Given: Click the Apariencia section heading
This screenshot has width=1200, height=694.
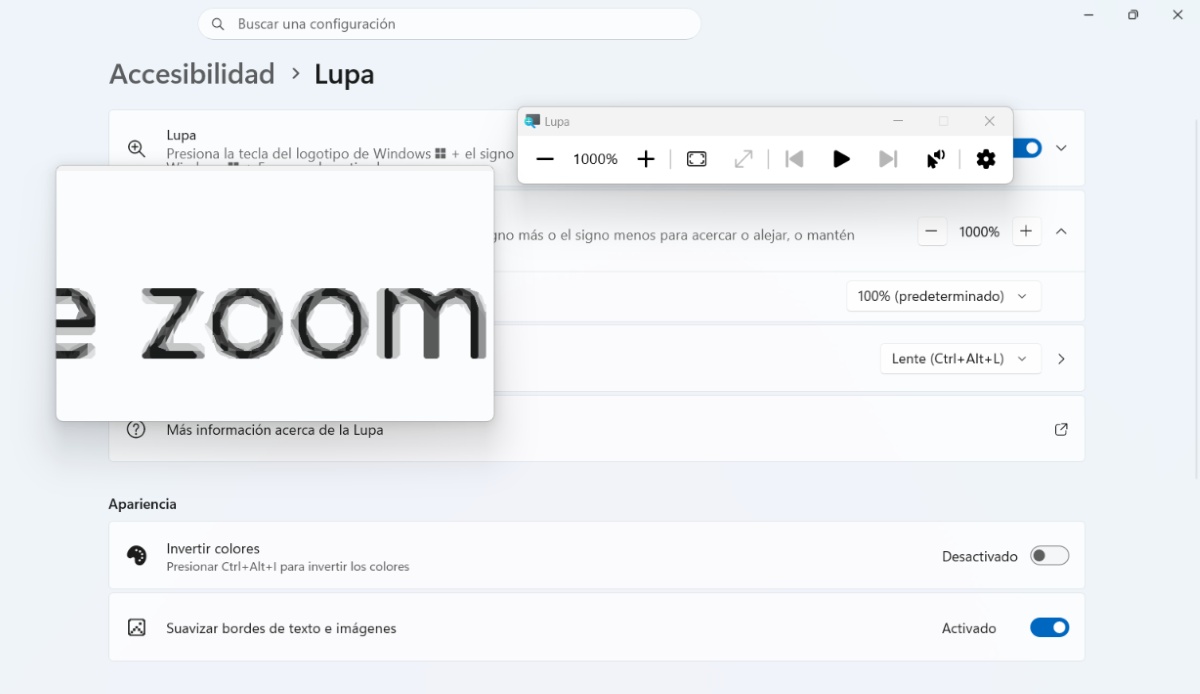Looking at the screenshot, I should click(142, 504).
